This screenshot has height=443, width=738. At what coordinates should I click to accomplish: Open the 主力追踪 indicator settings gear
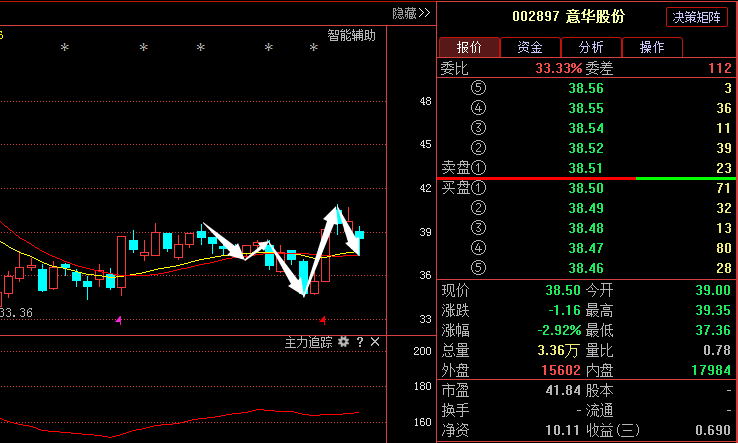(x=343, y=342)
